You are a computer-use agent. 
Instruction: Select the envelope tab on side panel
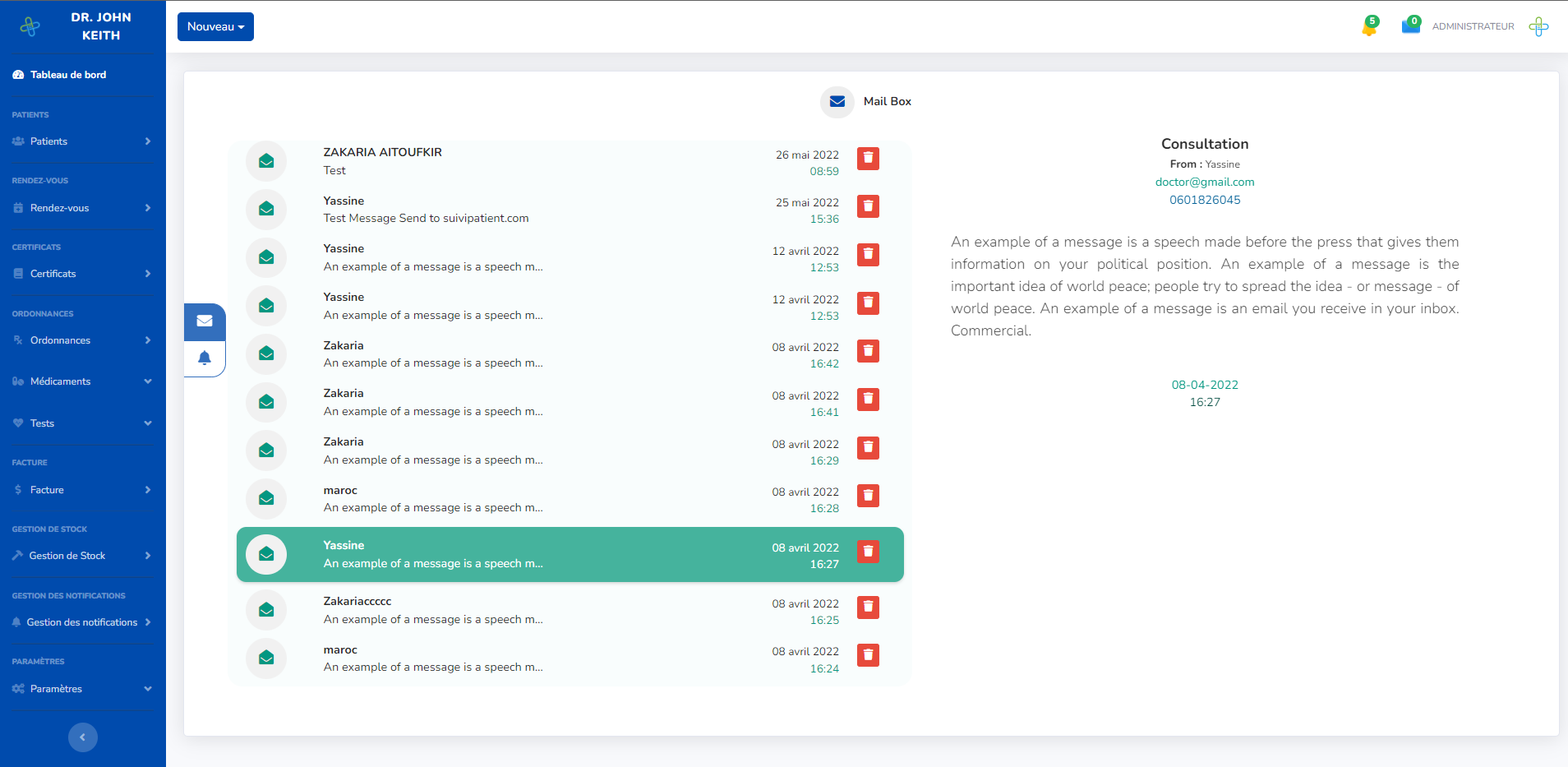pyautogui.click(x=205, y=321)
